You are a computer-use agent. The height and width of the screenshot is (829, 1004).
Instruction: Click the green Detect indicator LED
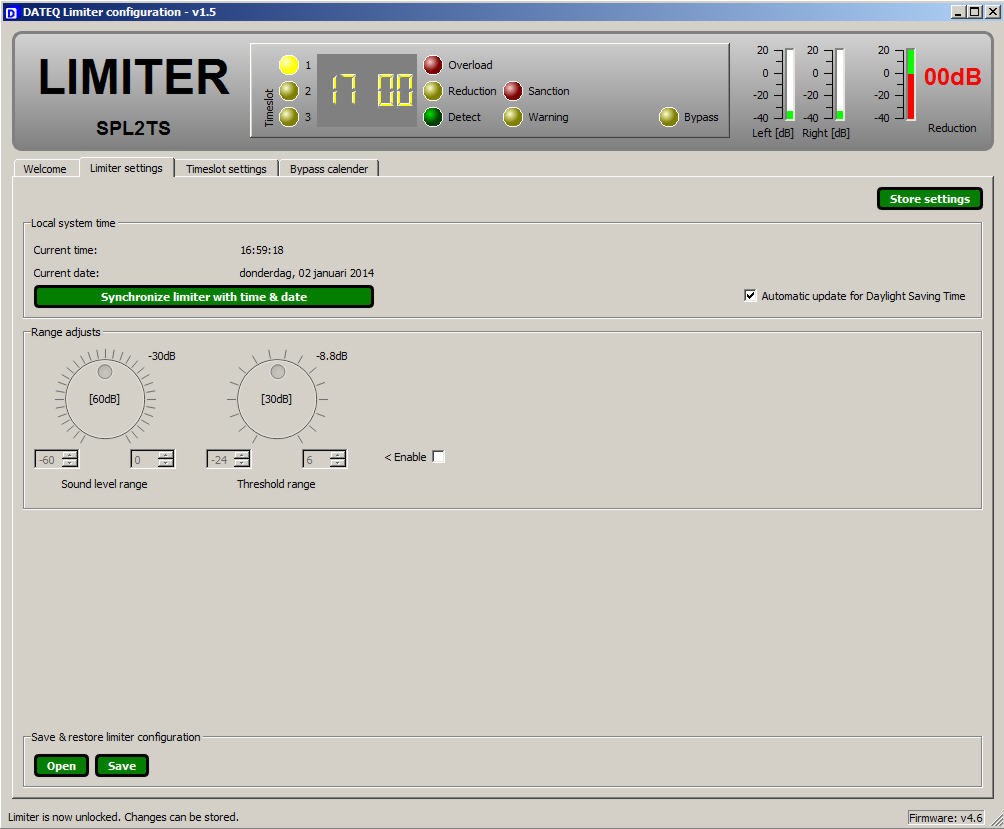pos(433,117)
